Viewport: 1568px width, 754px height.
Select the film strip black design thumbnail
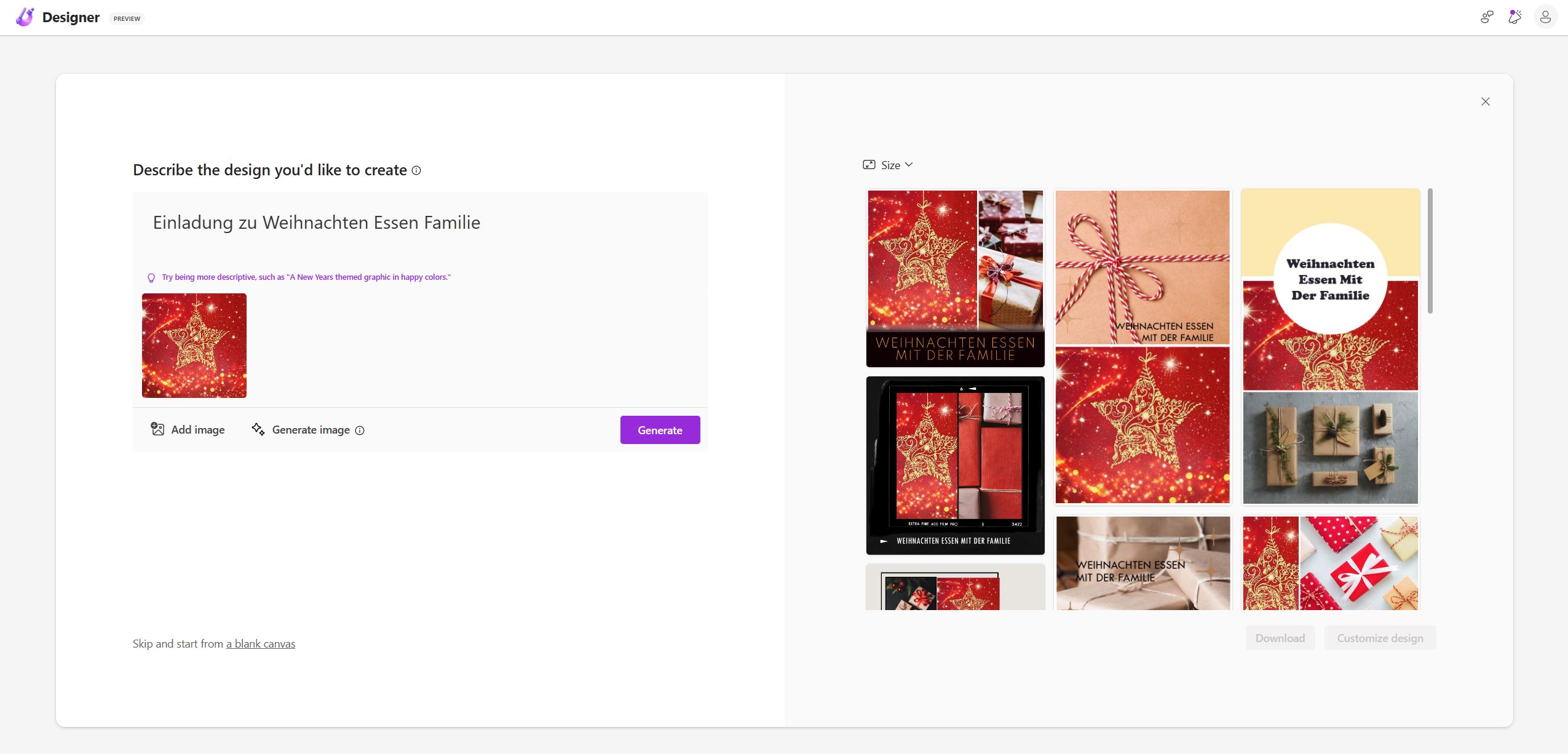(955, 466)
